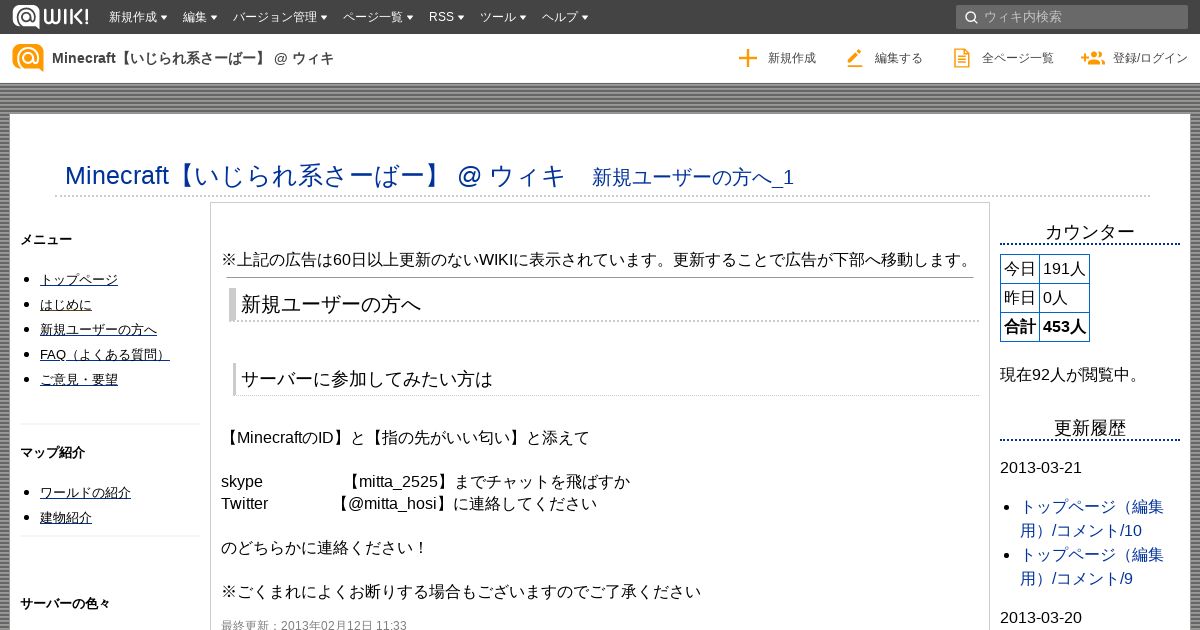The width and height of the screenshot is (1200, 630).
Task: Open the RSS dropdown menu
Action: coord(446,17)
